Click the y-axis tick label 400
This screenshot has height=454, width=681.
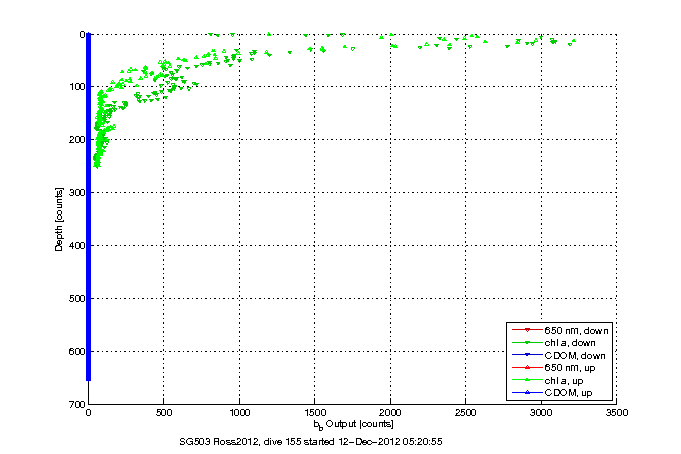coord(77,245)
